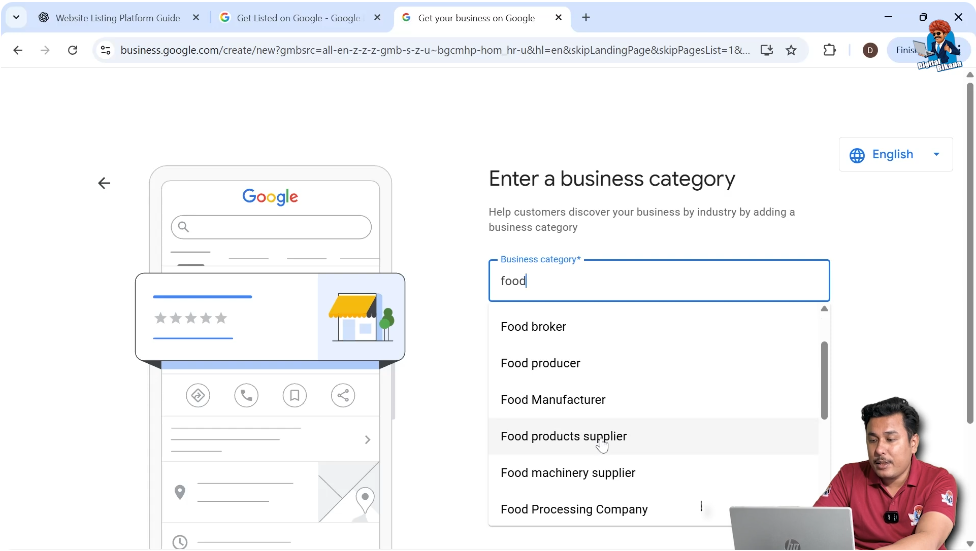Close the Get Listed on Google tab

coord(377,17)
